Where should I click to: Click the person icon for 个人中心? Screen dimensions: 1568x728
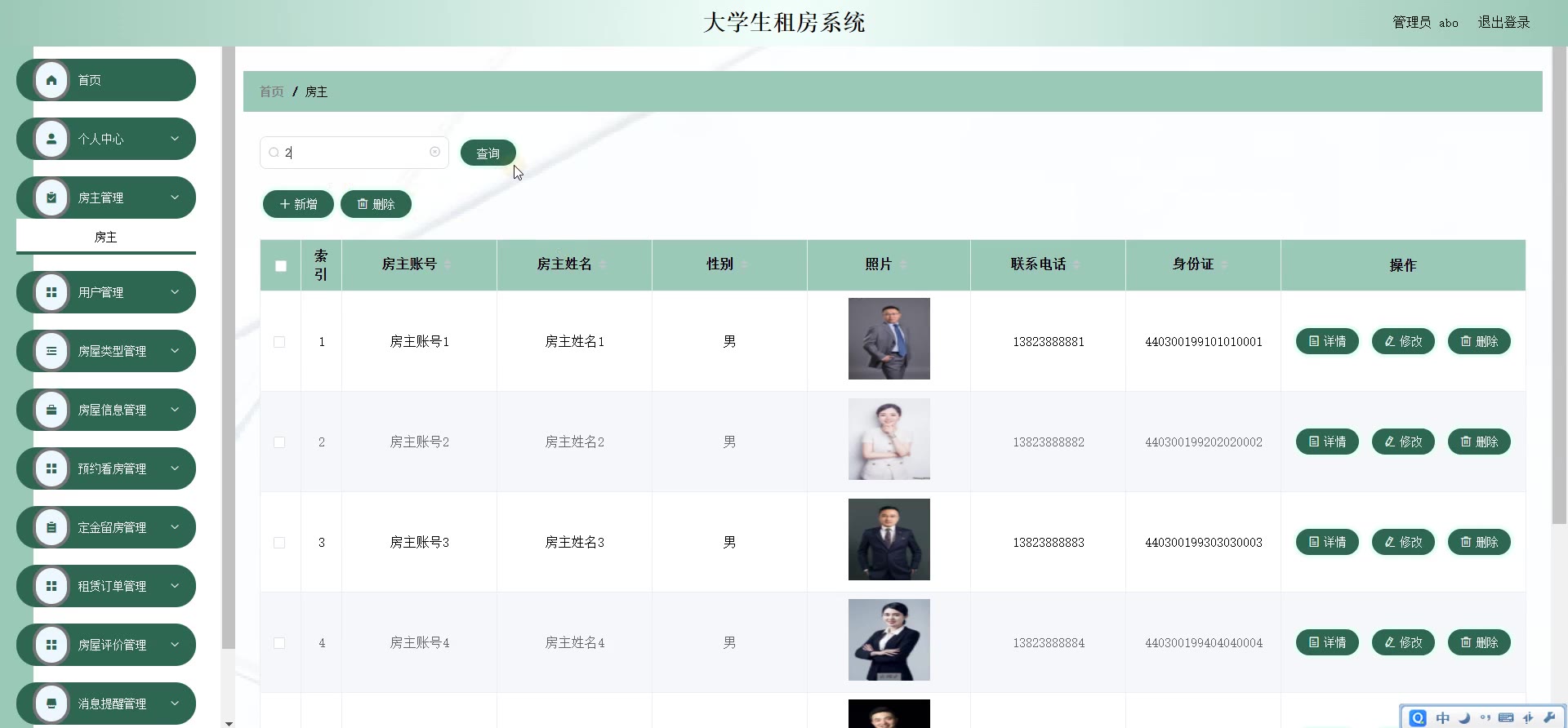coord(51,139)
